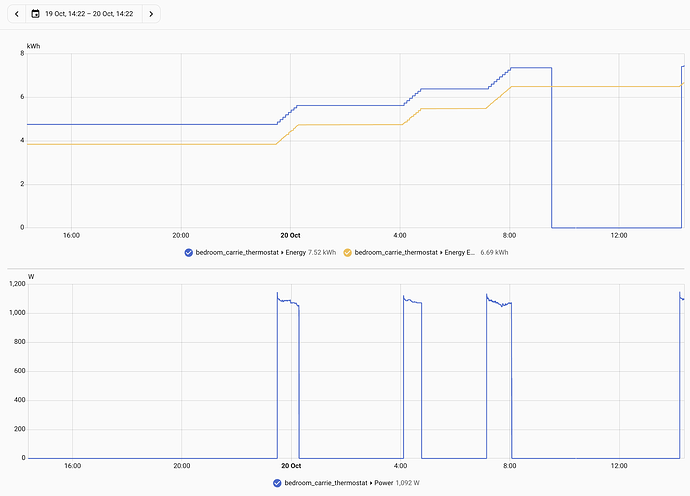Click the kWh axis unit label
Image resolution: width=690 pixels, height=496 pixels.
[x=33, y=46]
